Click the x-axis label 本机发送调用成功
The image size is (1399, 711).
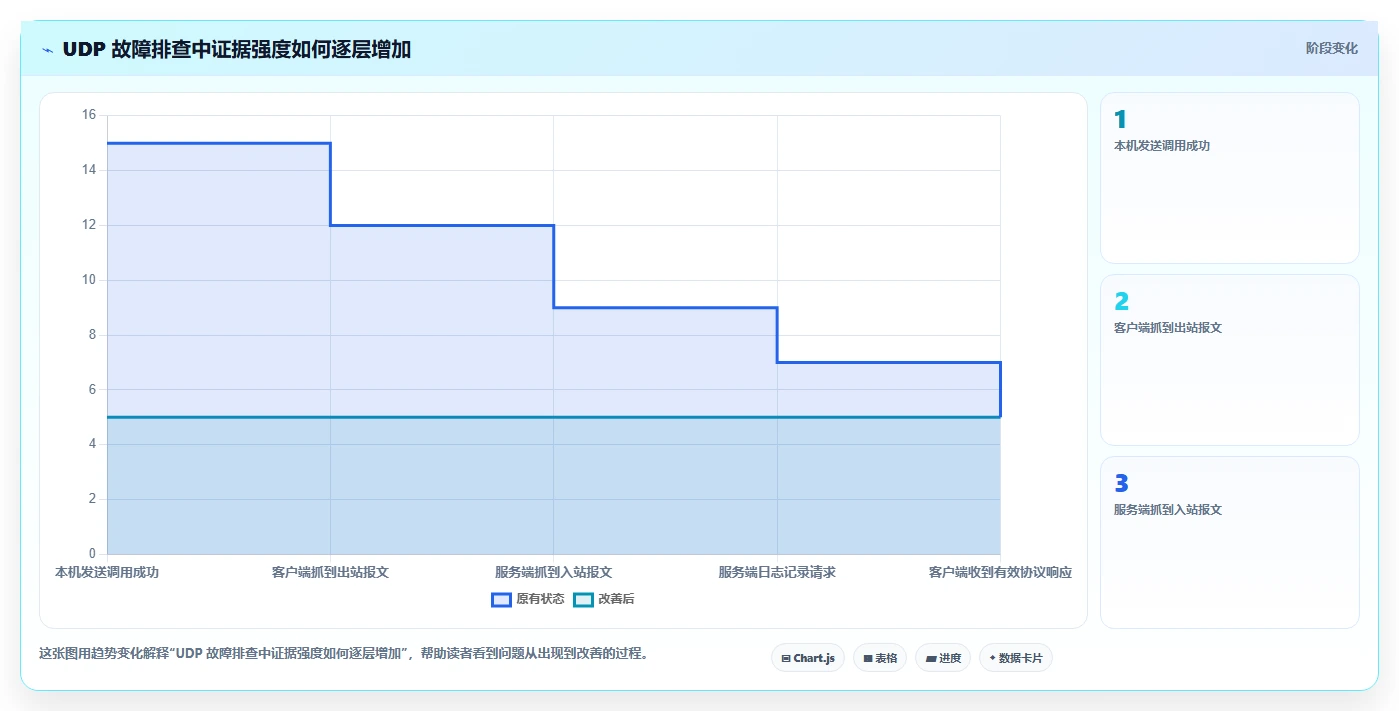coord(107,573)
